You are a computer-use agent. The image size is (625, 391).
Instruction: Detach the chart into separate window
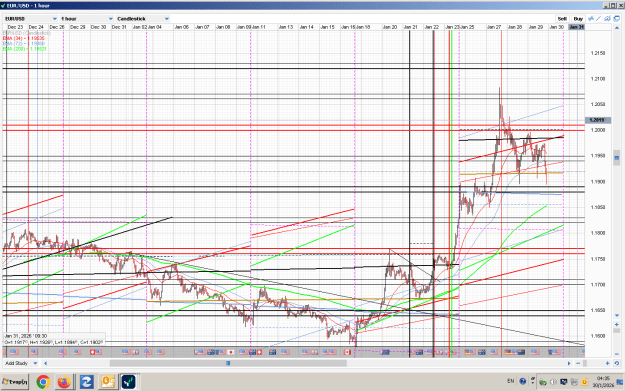tap(616, 19)
